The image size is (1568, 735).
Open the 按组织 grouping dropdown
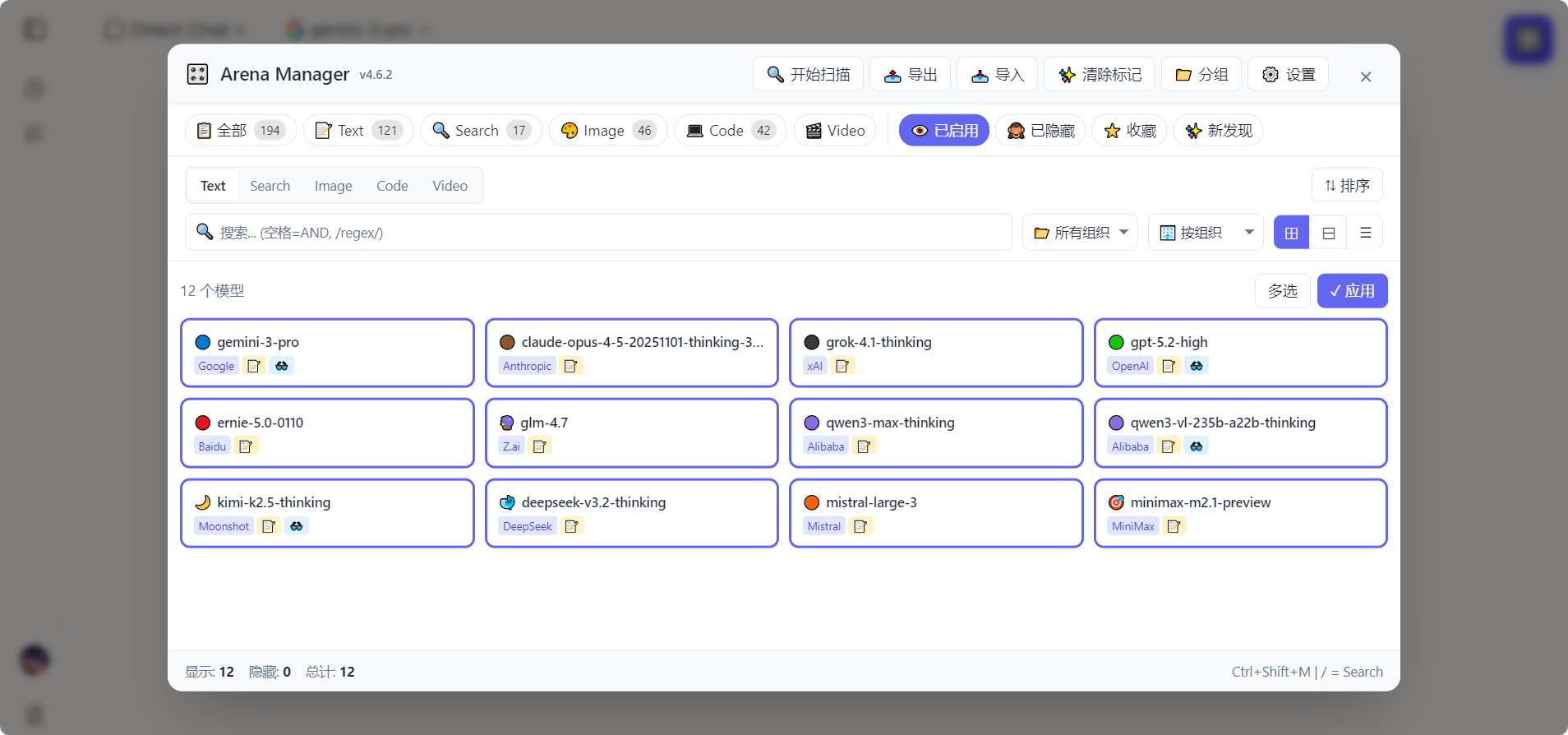(1206, 233)
